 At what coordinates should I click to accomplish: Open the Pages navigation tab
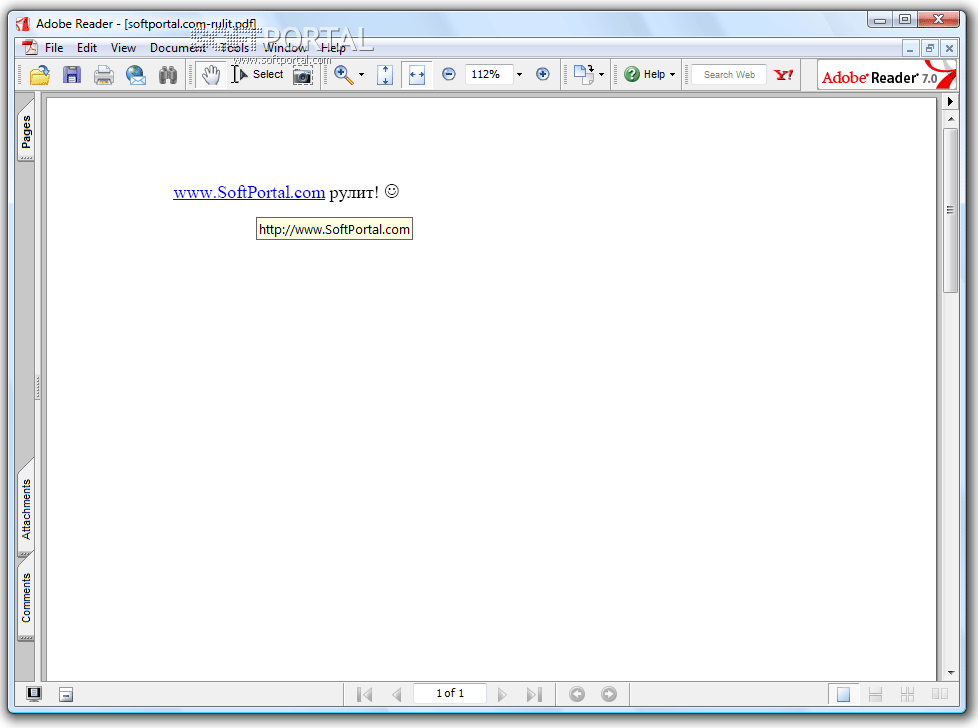pyautogui.click(x=26, y=130)
